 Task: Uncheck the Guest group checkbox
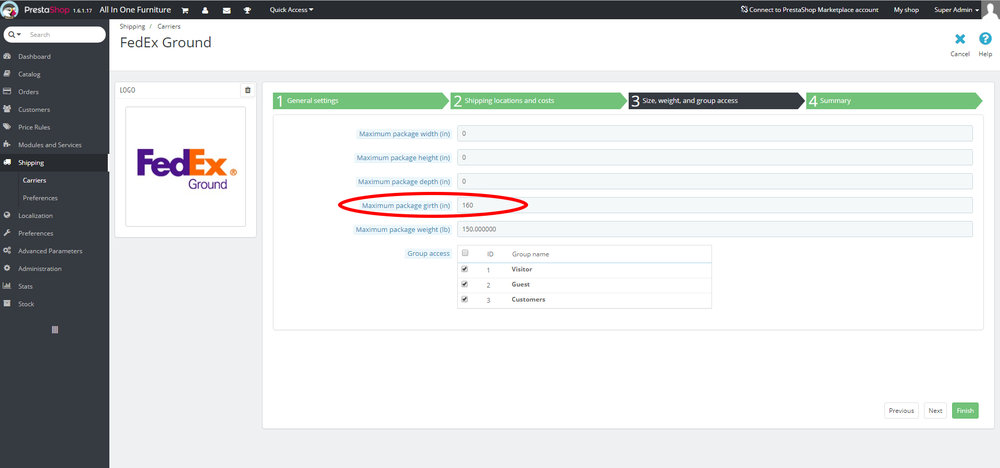[465, 284]
